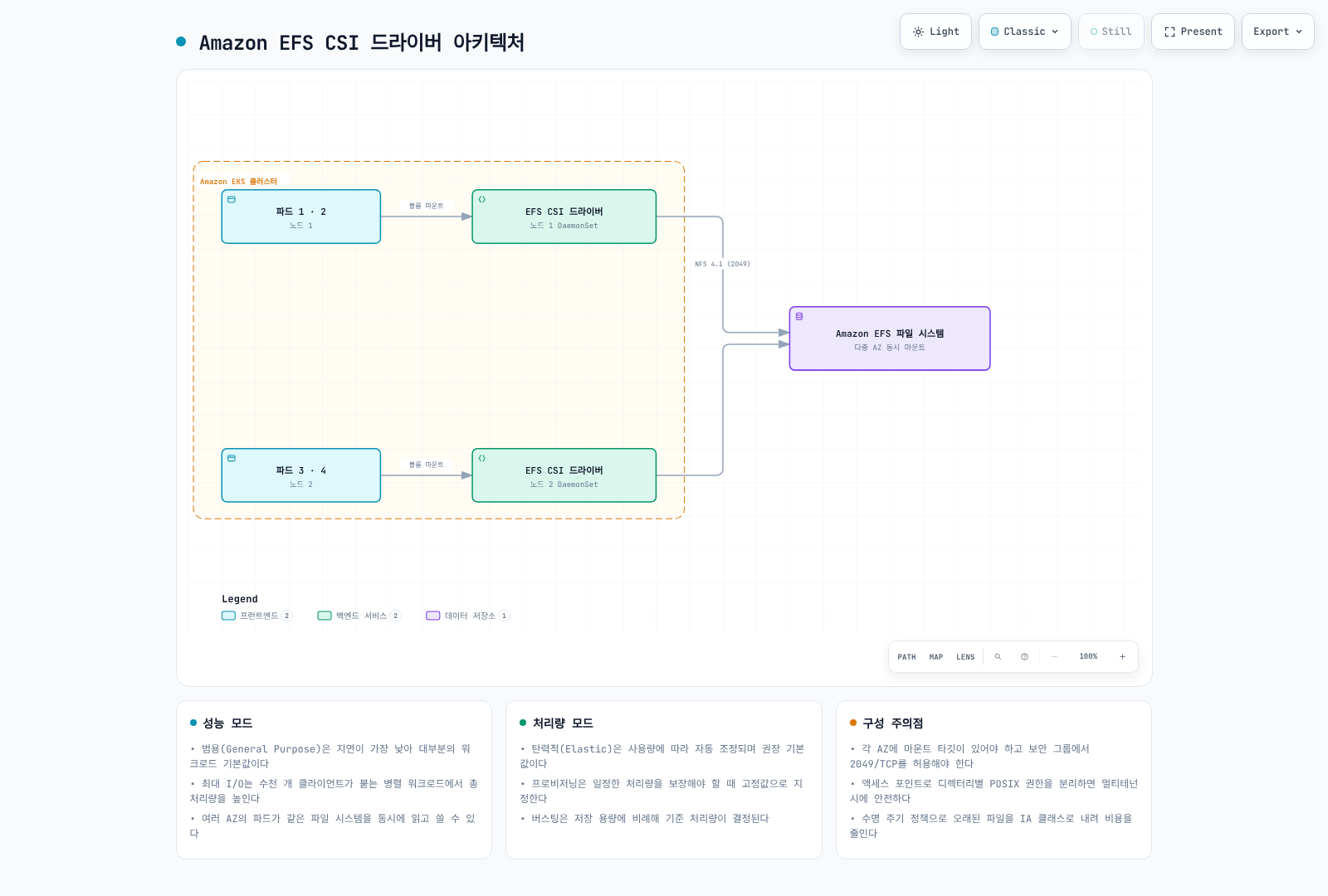Select the 파드 3 · 4 node
This screenshot has height=896, width=1328.
pyautogui.click(x=301, y=475)
